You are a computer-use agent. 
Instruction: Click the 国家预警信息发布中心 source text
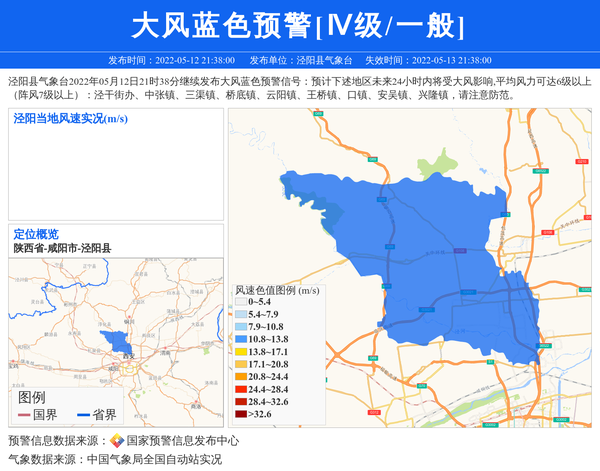click(183, 441)
